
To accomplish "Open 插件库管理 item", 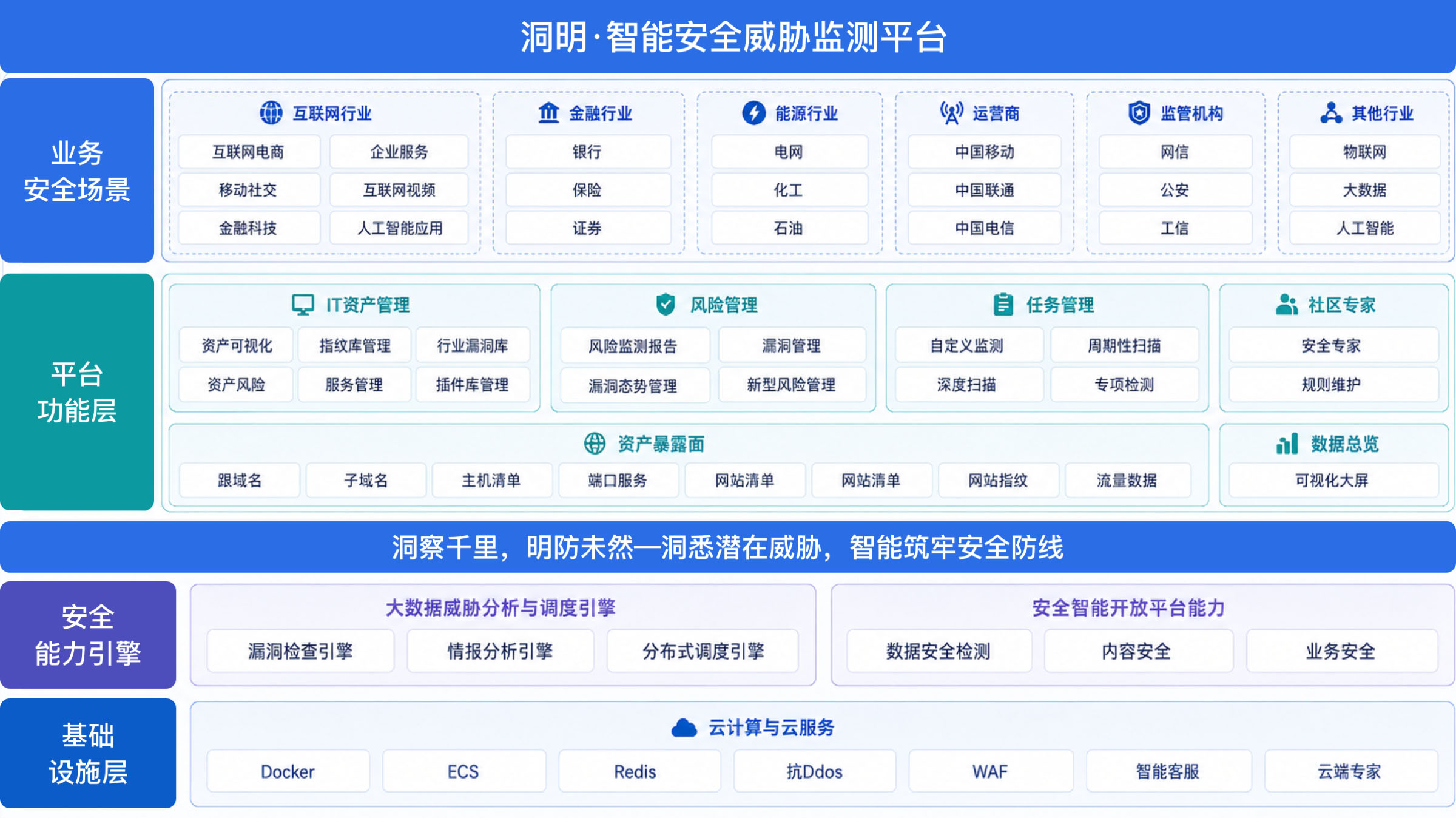I will (473, 384).
